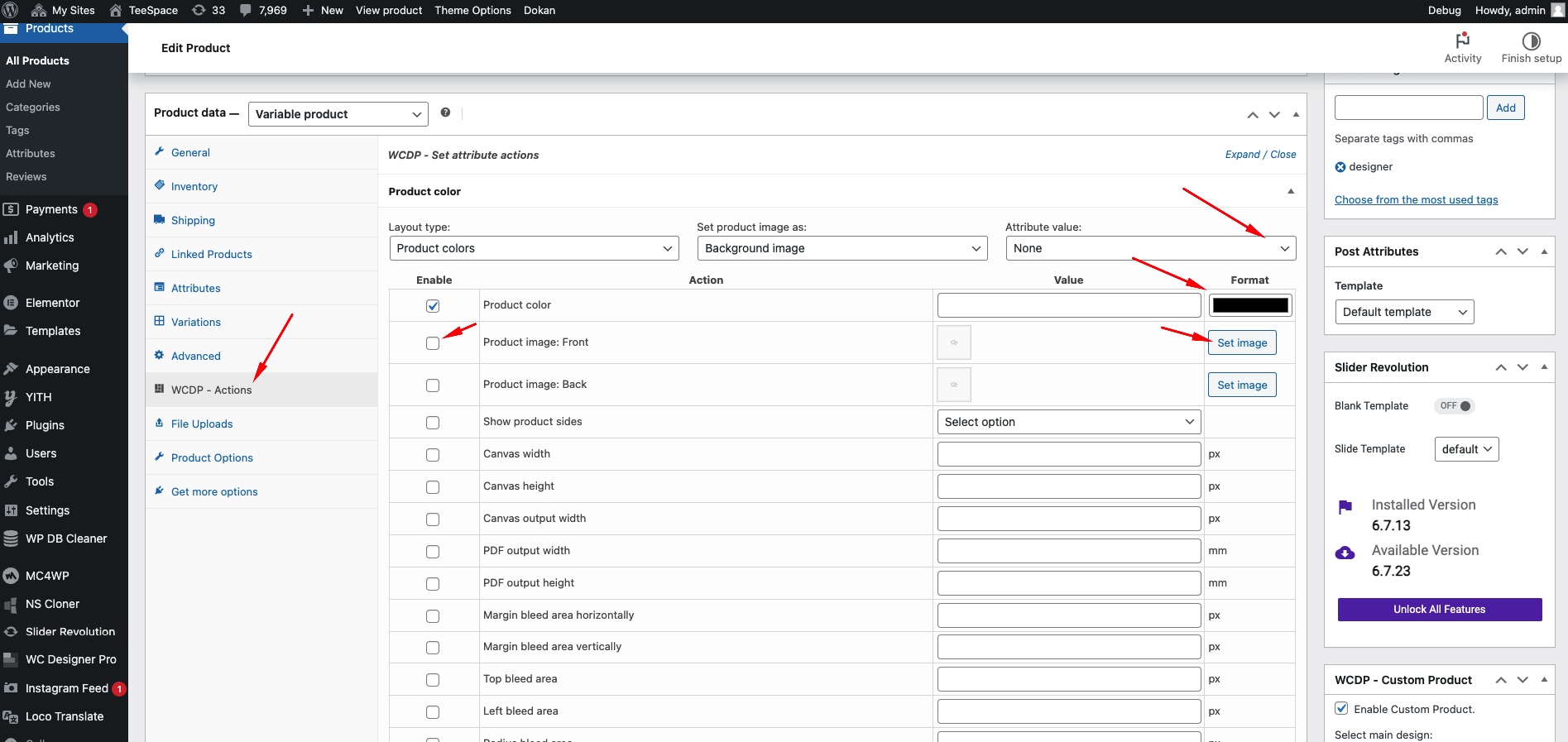Click Unlock All Features button
The width and height of the screenshot is (1568, 742).
1440,610
